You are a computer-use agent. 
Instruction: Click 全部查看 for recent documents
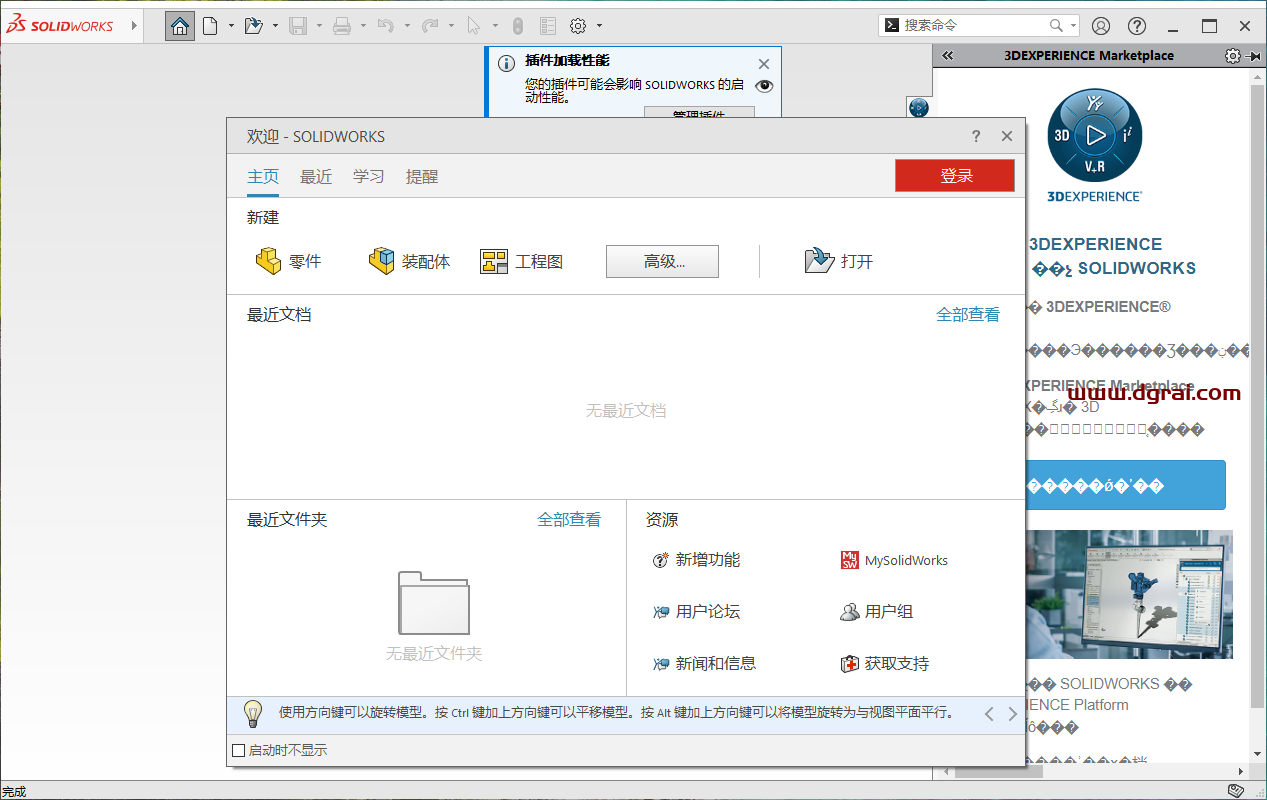pyautogui.click(x=968, y=315)
